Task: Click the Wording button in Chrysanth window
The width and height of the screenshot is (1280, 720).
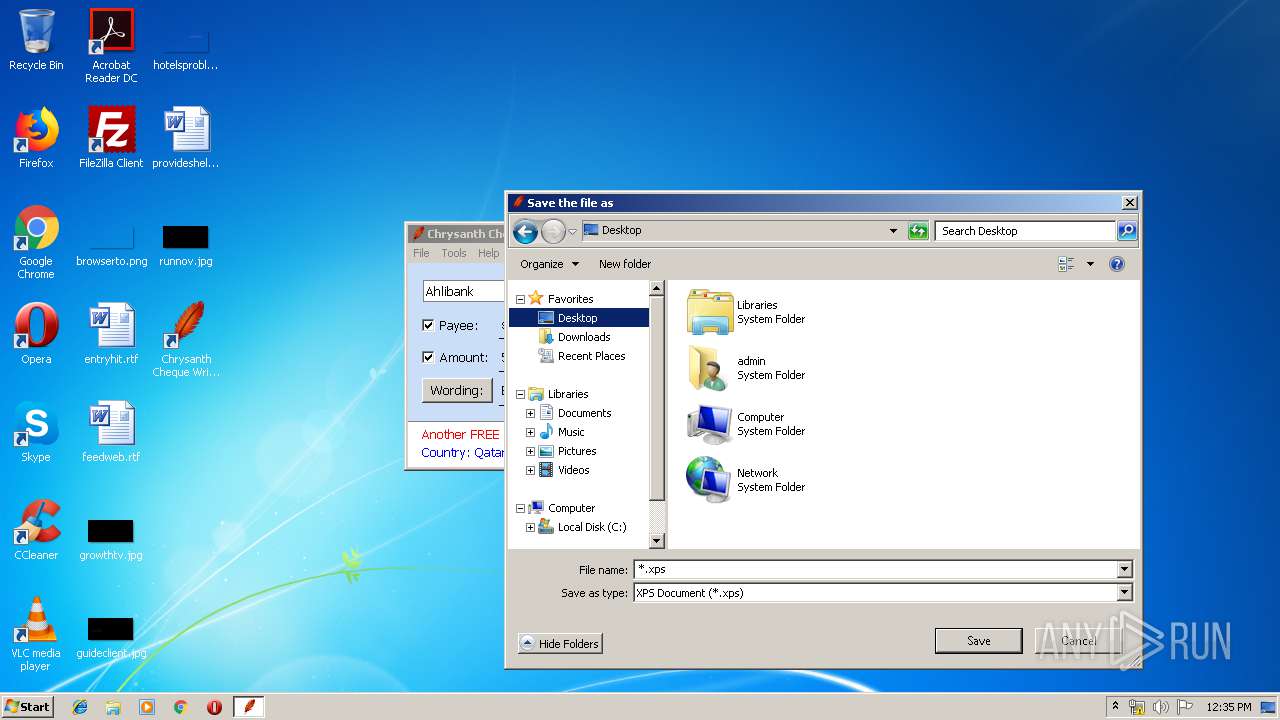Action: tap(456, 390)
